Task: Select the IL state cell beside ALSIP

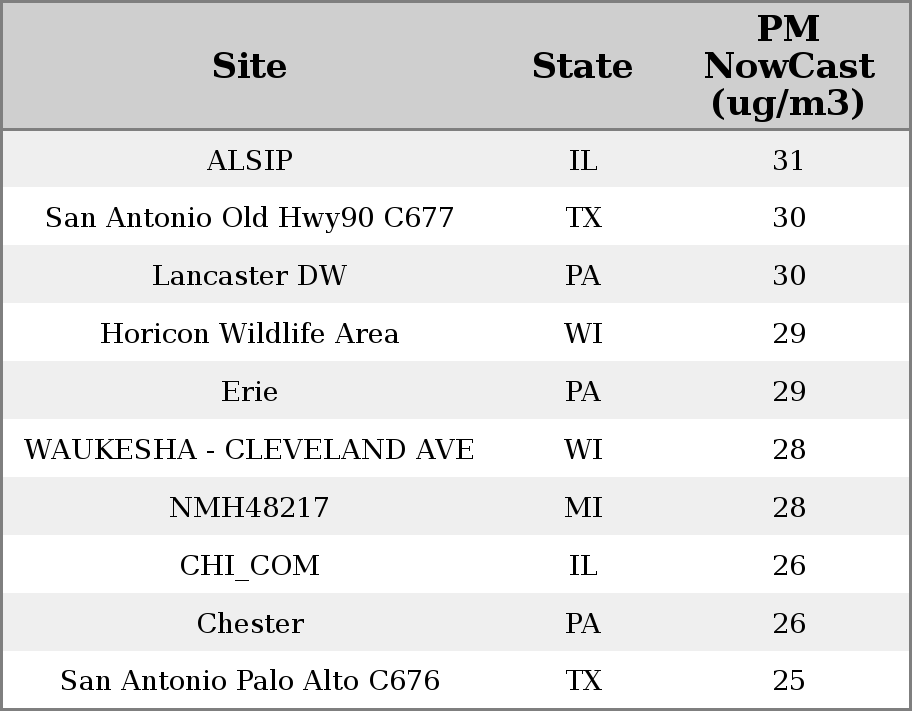Action: 582,160
